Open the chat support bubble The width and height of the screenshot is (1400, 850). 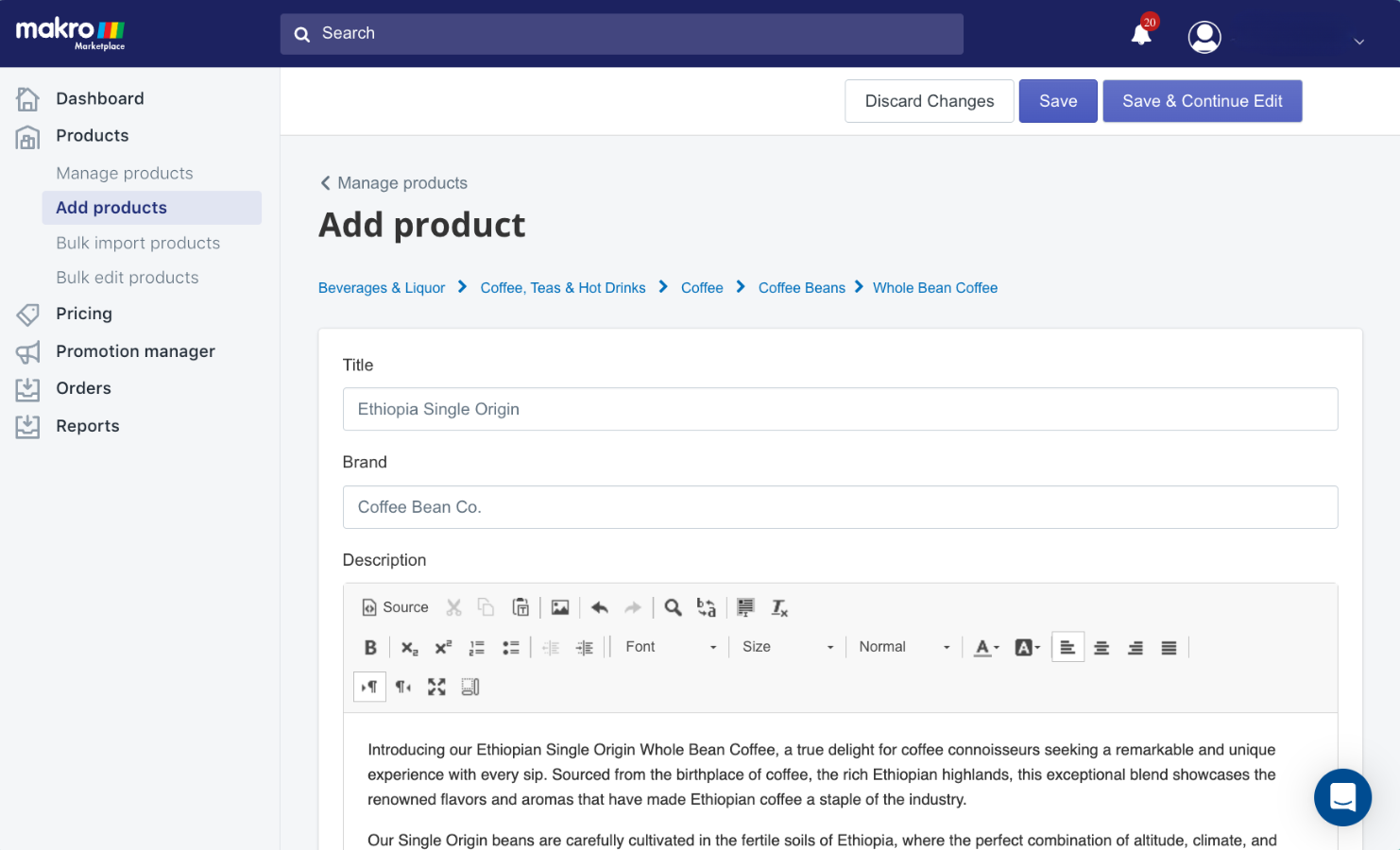1342,797
